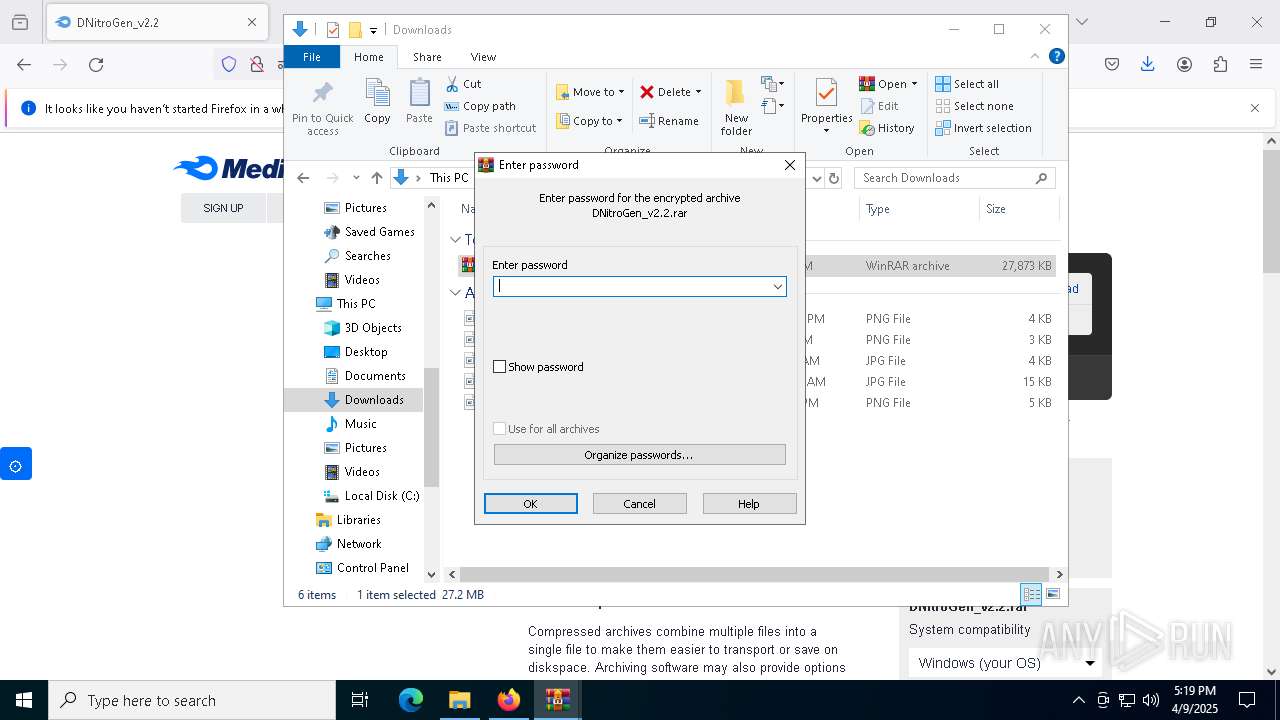Click Invert selection in ribbon
Screen dimensions: 1280x720
[x=984, y=128]
